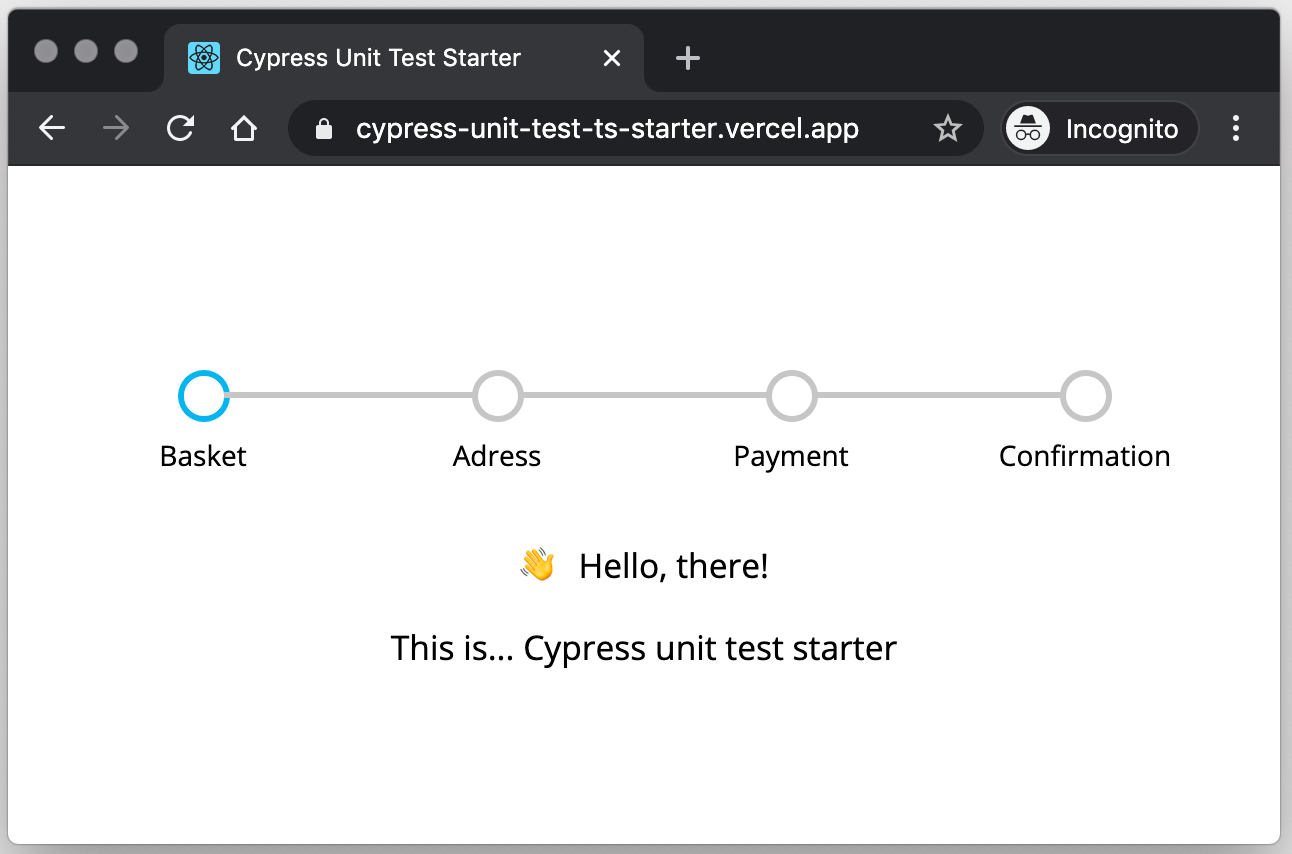Click the forward navigation arrow
Viewport: 1292px width, 854px height.
(116, 128)
